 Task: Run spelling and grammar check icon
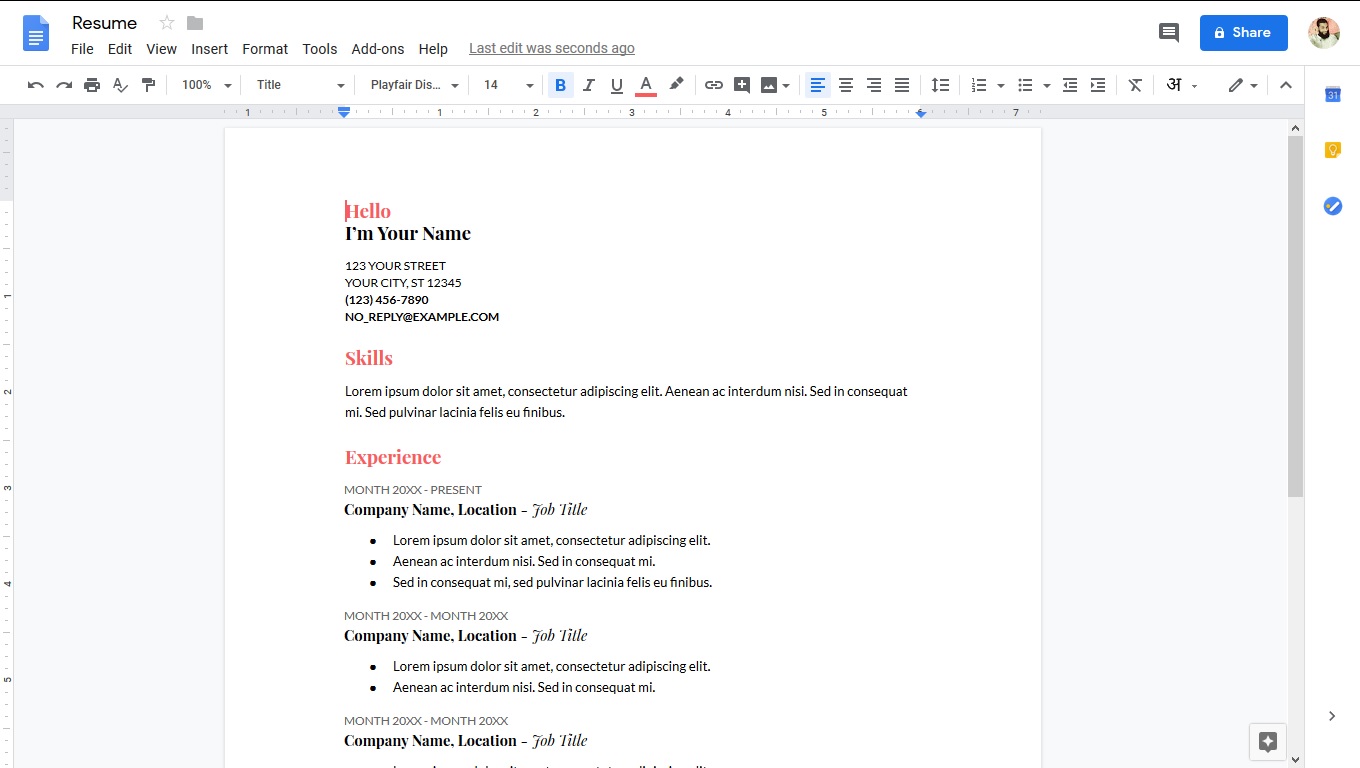[120, 85]
